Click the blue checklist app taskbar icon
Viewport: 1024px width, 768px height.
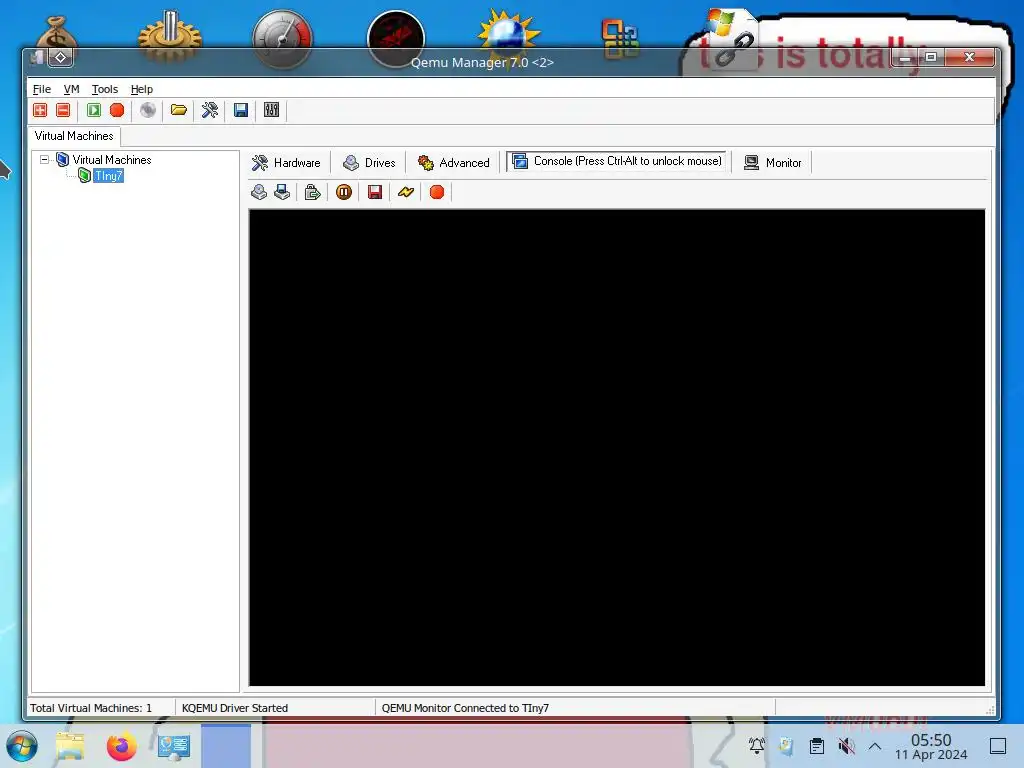click(174, 746)
